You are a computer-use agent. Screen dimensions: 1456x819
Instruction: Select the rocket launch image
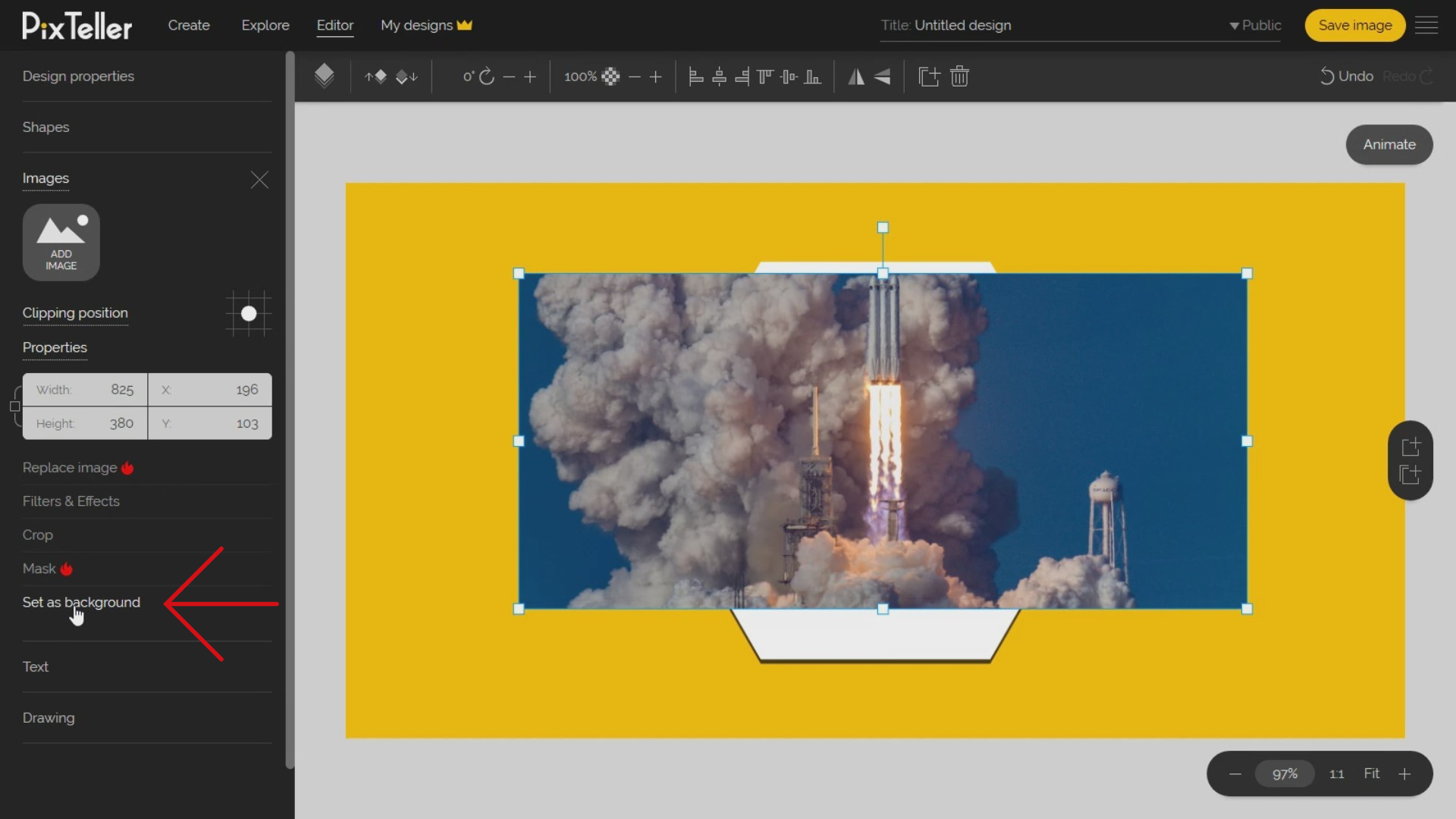(883, 441)
